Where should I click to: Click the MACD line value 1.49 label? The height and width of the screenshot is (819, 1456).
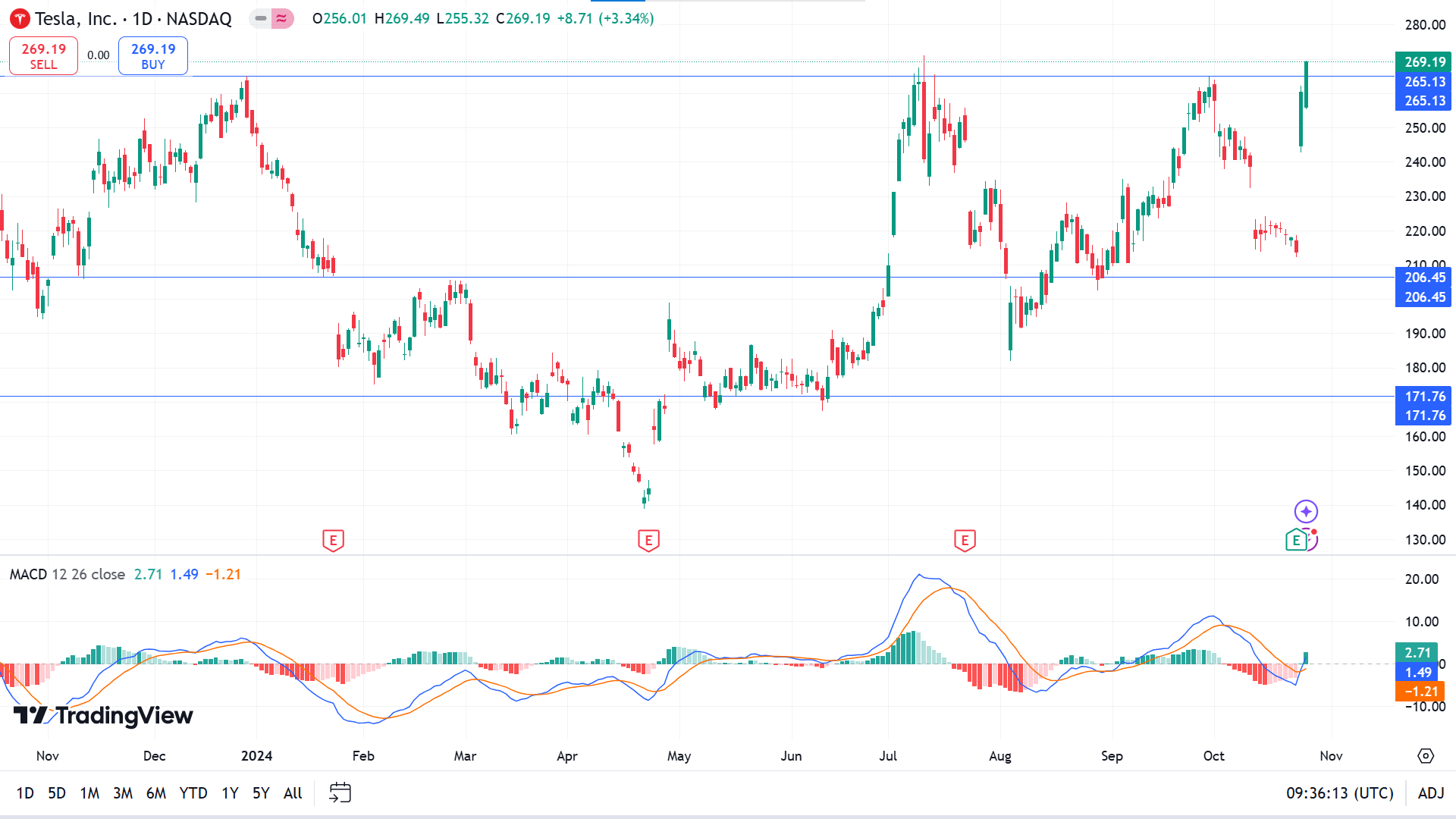coord(1417,672)
